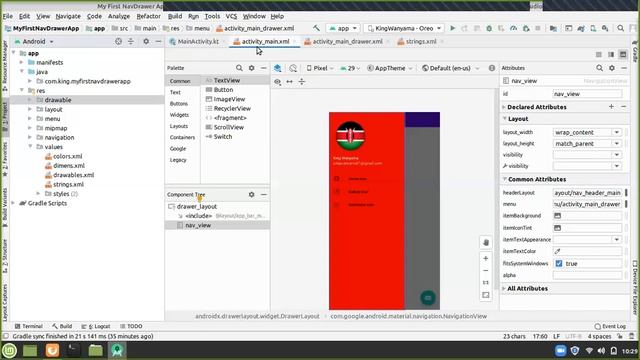Open TODO tool window
The height and width of the screenshot is (360, 640).
tap(131, 326)
